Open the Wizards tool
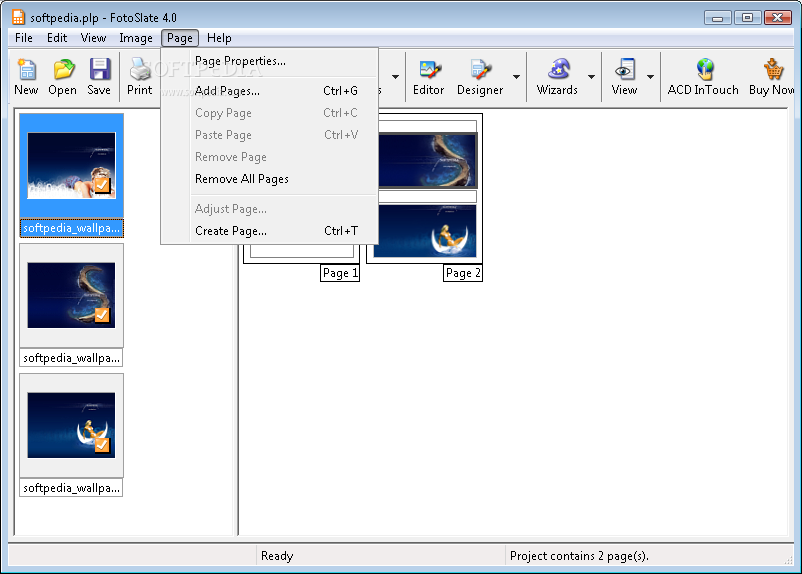The width and height of the screenshot is (802, 574). 557,77
